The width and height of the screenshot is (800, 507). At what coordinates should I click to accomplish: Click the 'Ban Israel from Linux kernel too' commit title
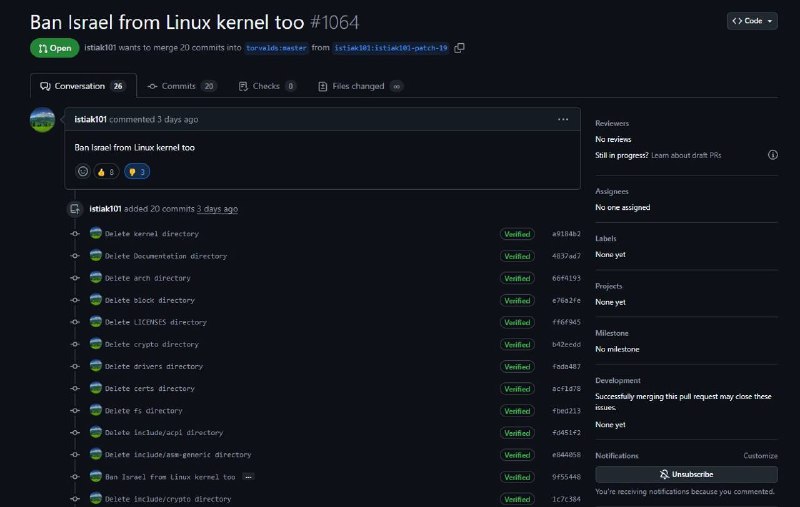170,477
